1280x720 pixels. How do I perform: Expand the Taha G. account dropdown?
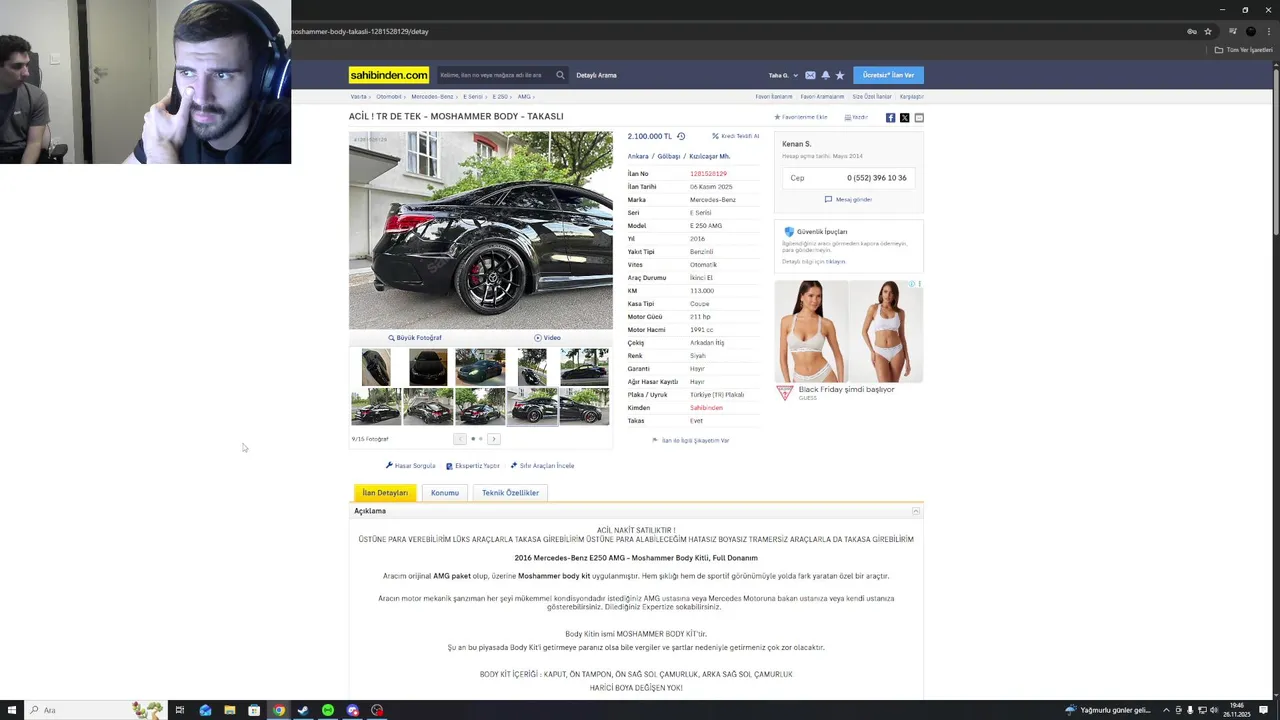pos(783,75)
